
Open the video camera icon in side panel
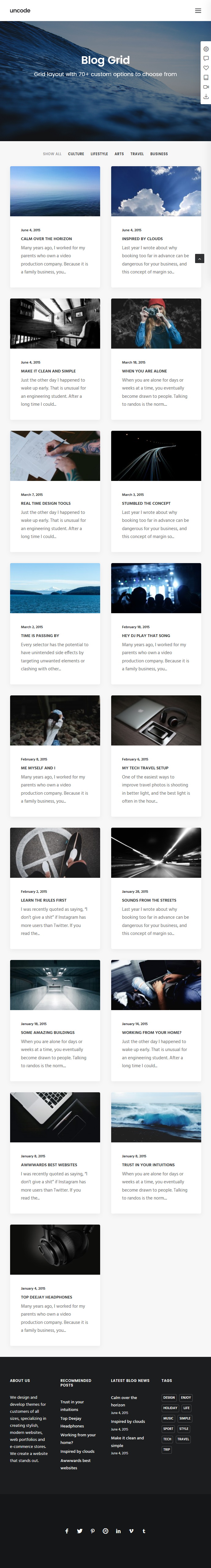tap(205, 87)
